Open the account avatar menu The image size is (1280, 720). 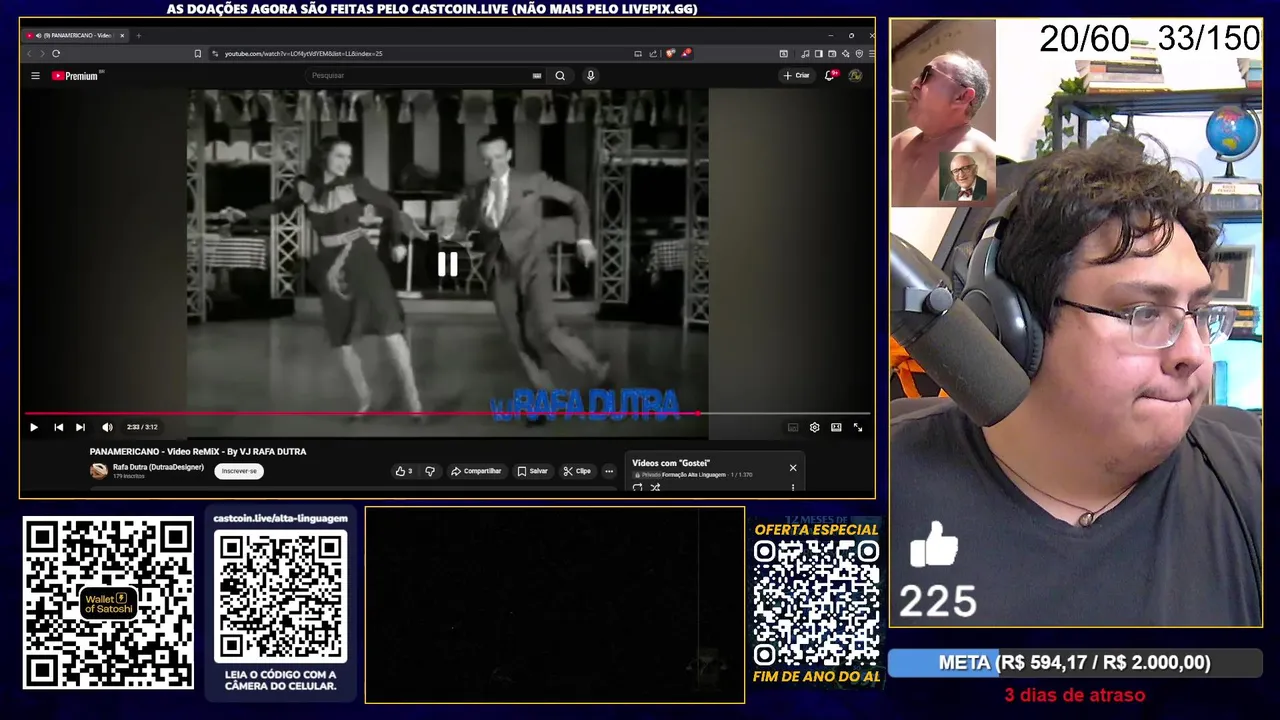pyautogui.click(x=855, y=76)
